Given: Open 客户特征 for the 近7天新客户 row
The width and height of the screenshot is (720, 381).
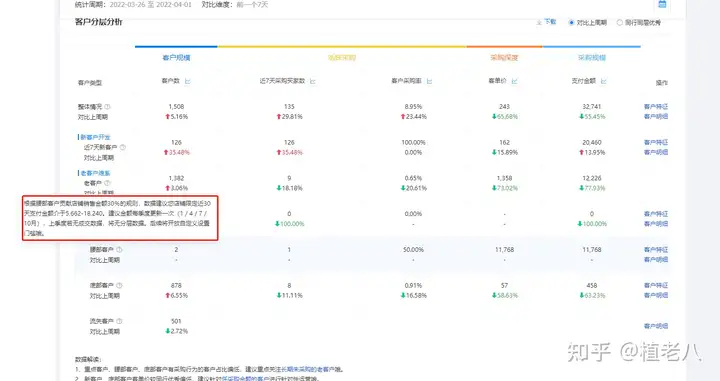Looking at the screenshot, I should [x=656, y=142].
